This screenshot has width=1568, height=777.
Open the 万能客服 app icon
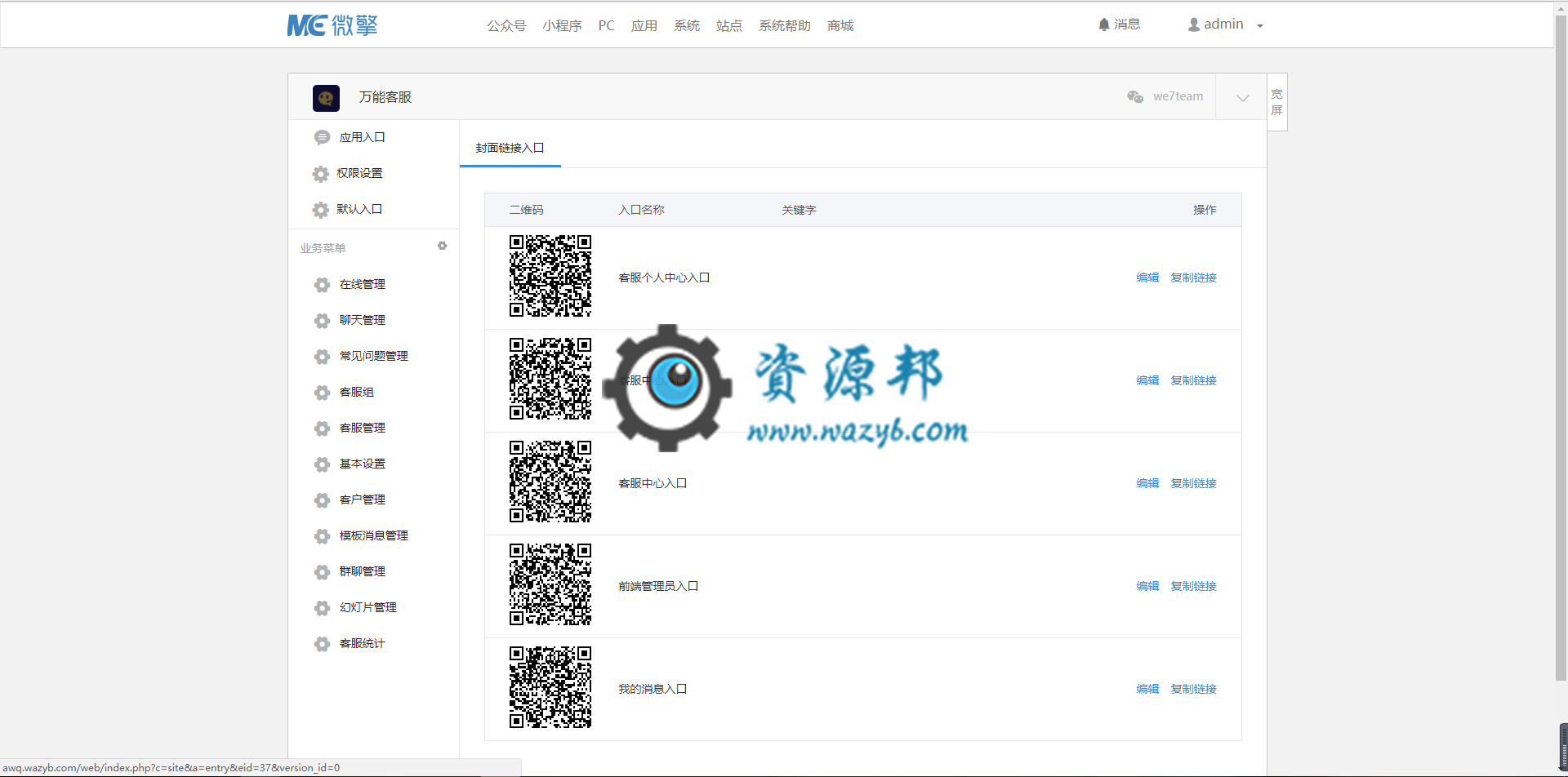coord(326,98)
